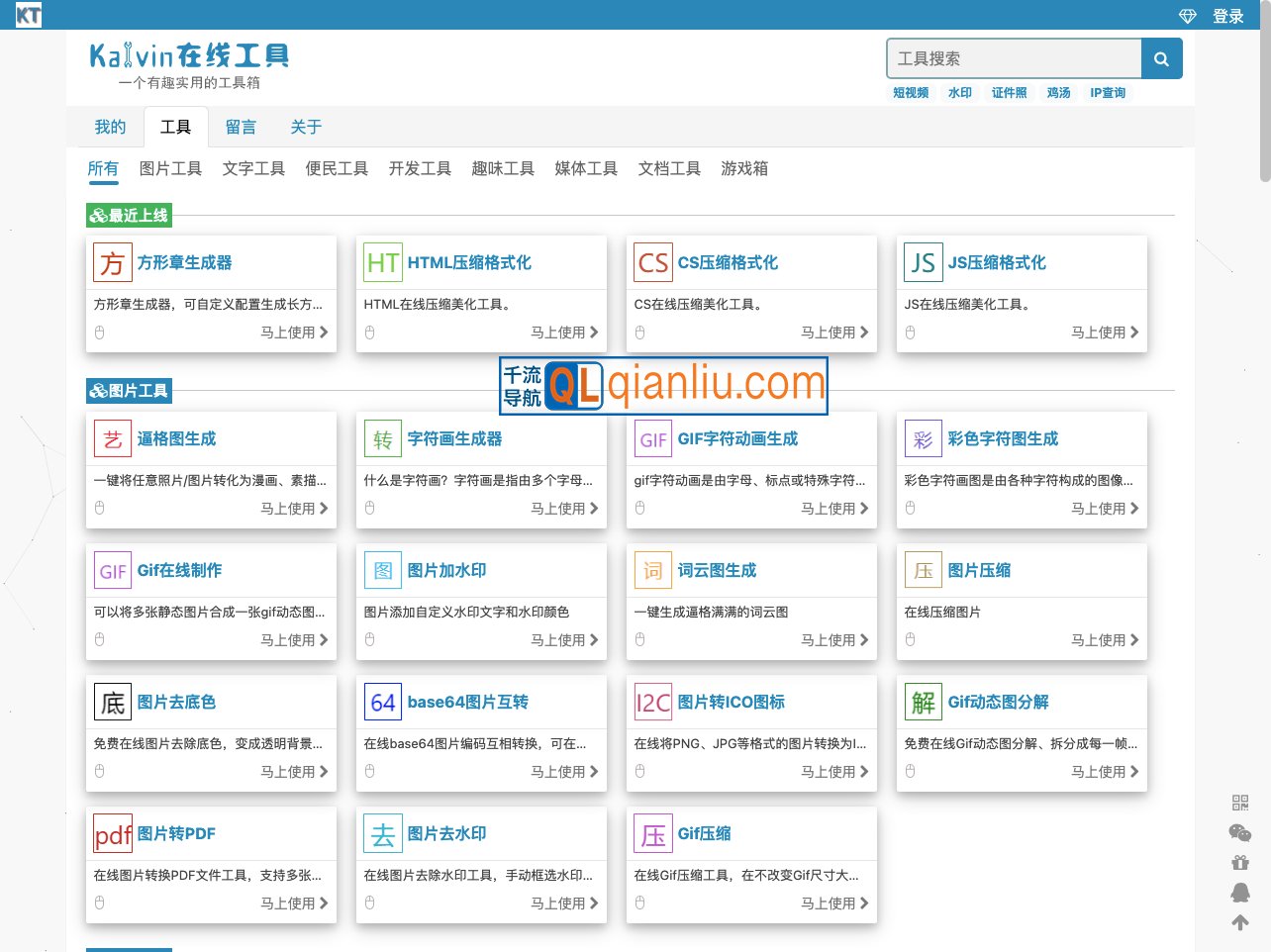
Task: Click the 登录 login link
Action: pos(1228,15)
